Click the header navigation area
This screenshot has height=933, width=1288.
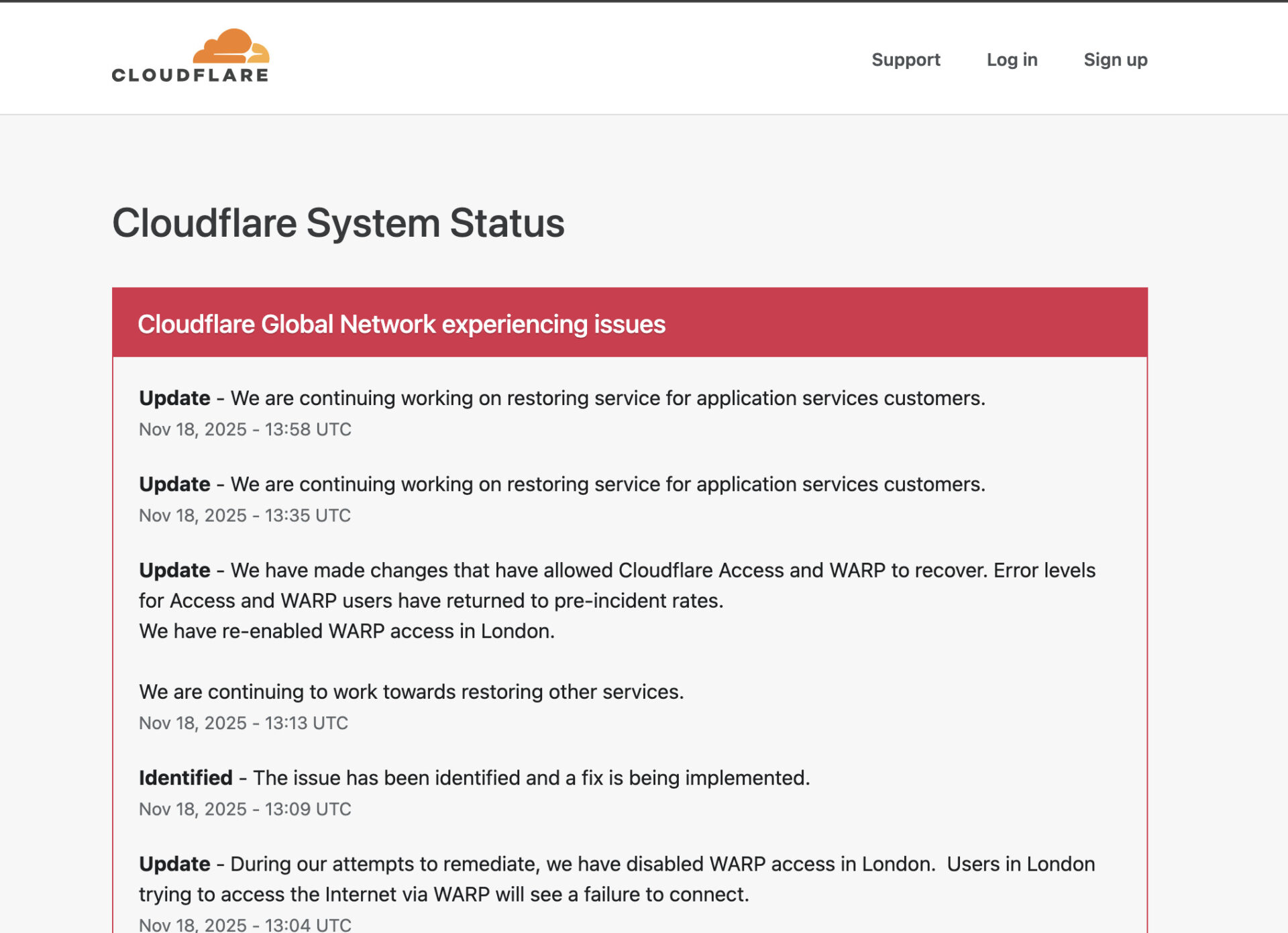point(644,58)
